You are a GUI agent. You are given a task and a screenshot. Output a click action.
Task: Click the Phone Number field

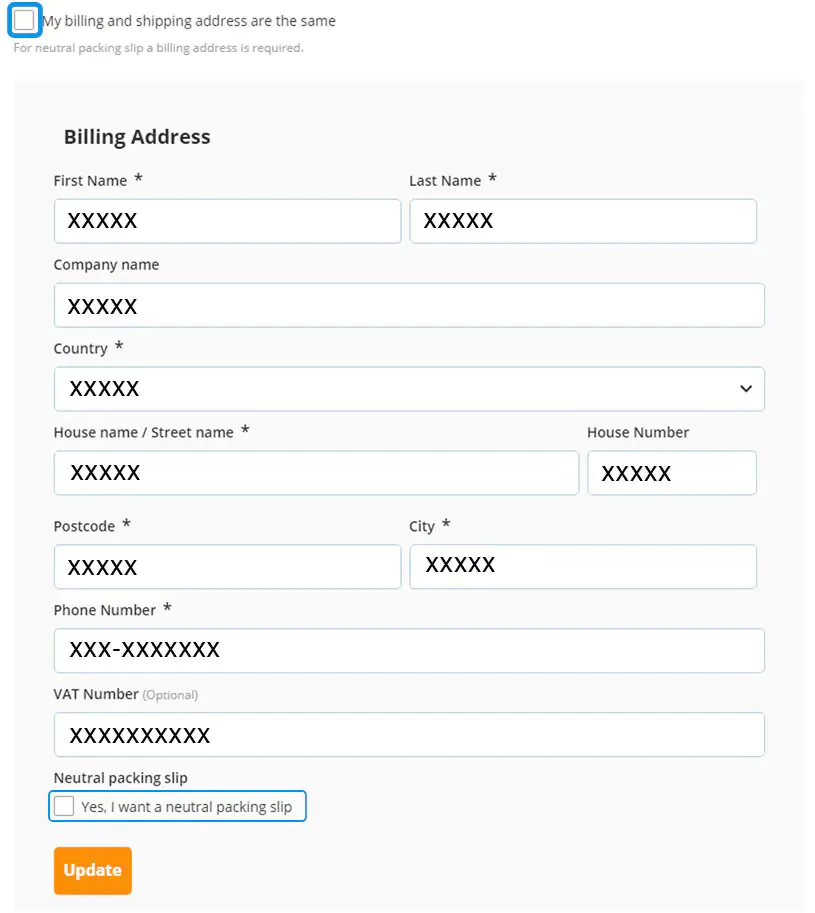click(409, 650)
